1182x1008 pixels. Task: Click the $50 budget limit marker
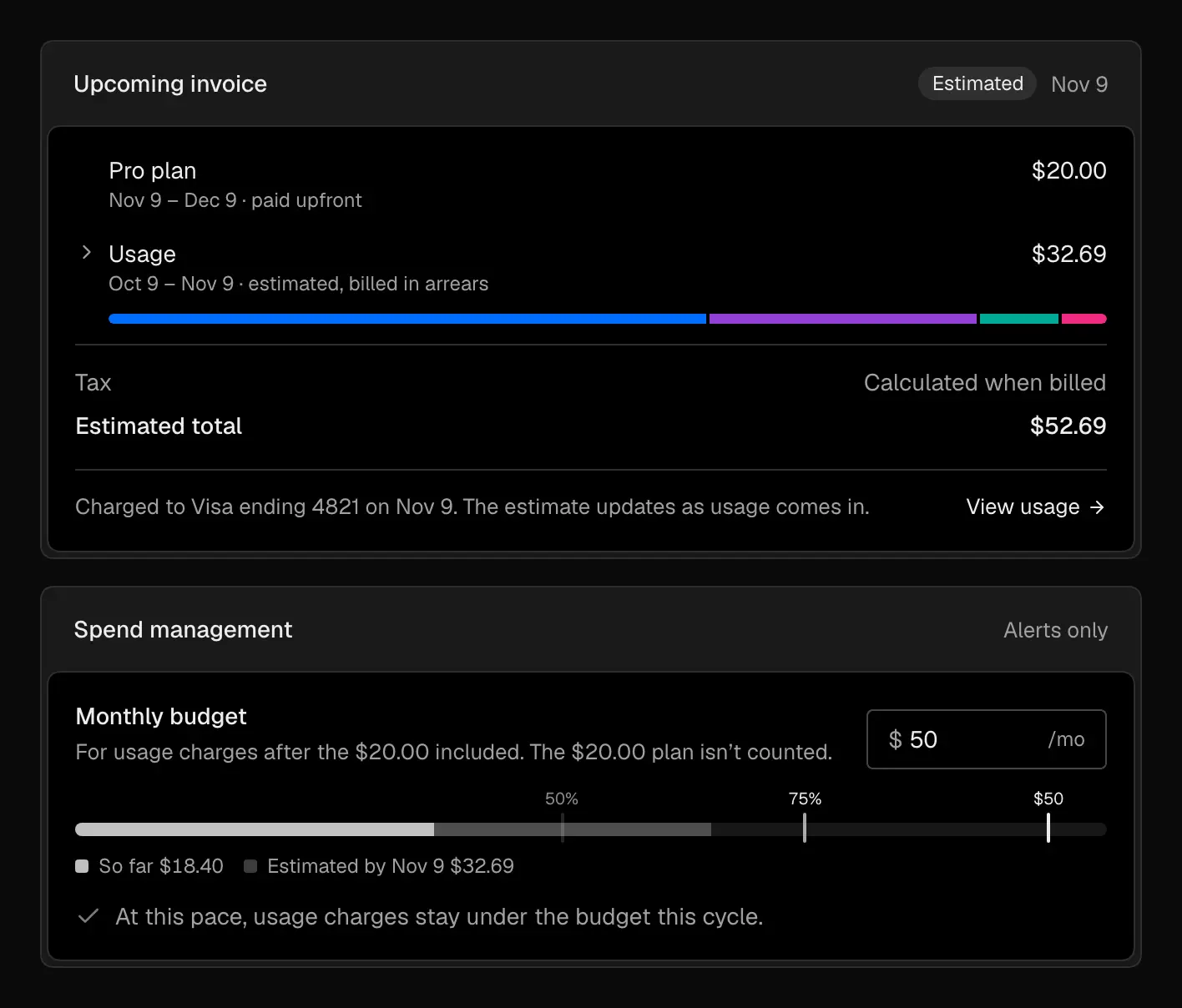[1048, 828]
